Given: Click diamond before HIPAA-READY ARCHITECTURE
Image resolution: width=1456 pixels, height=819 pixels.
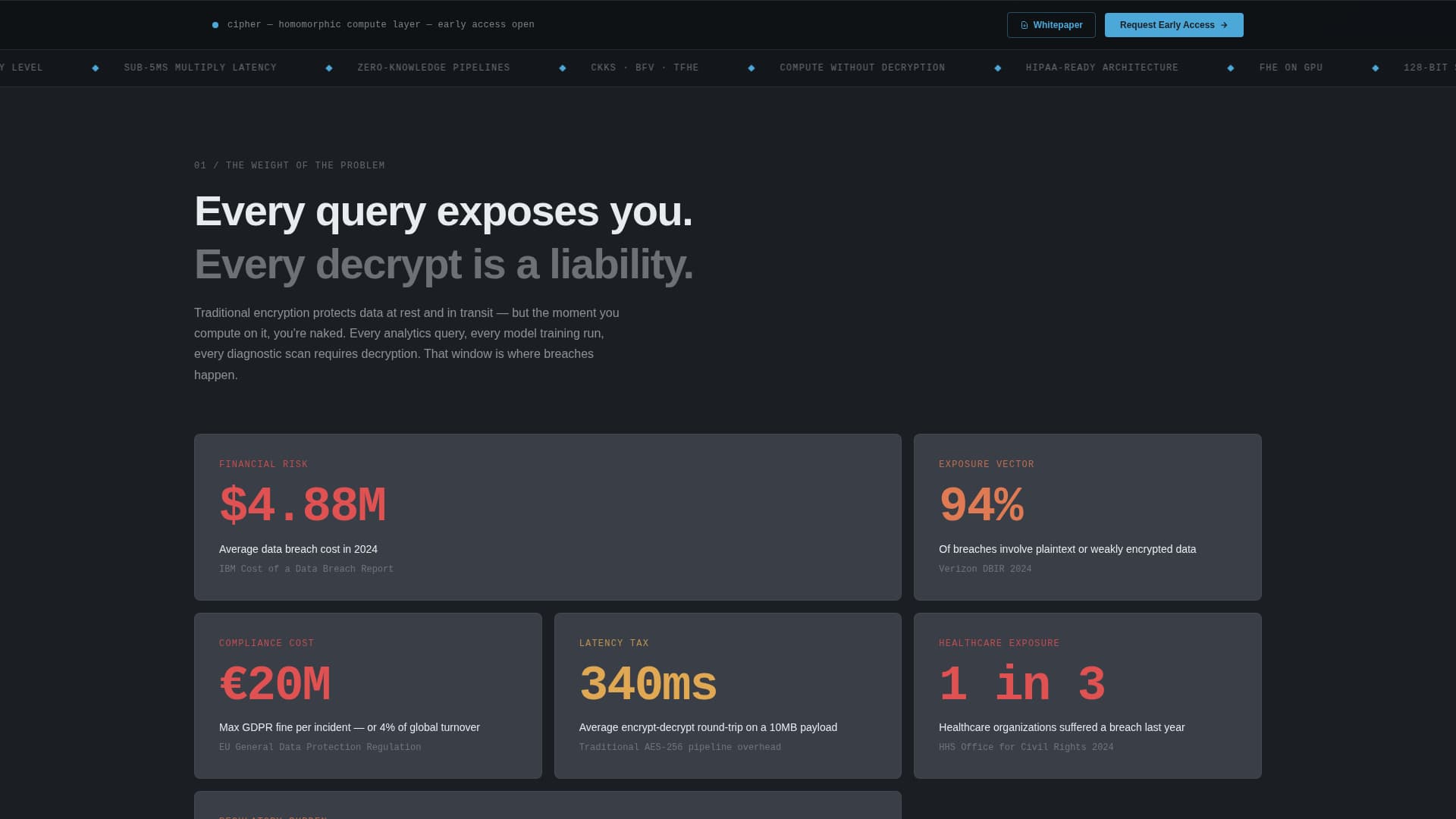Looking at the screenshot, I should [998, 68].
